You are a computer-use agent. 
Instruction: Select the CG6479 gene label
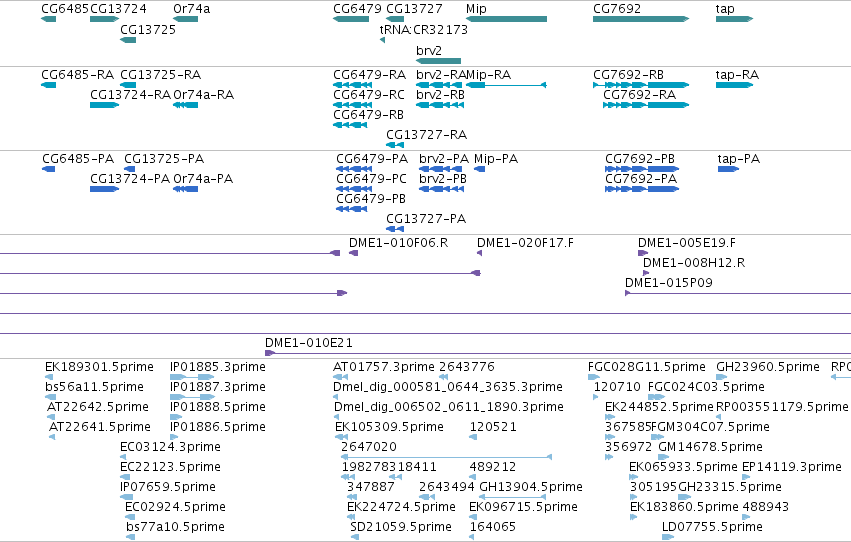click(x=357, y=9)
